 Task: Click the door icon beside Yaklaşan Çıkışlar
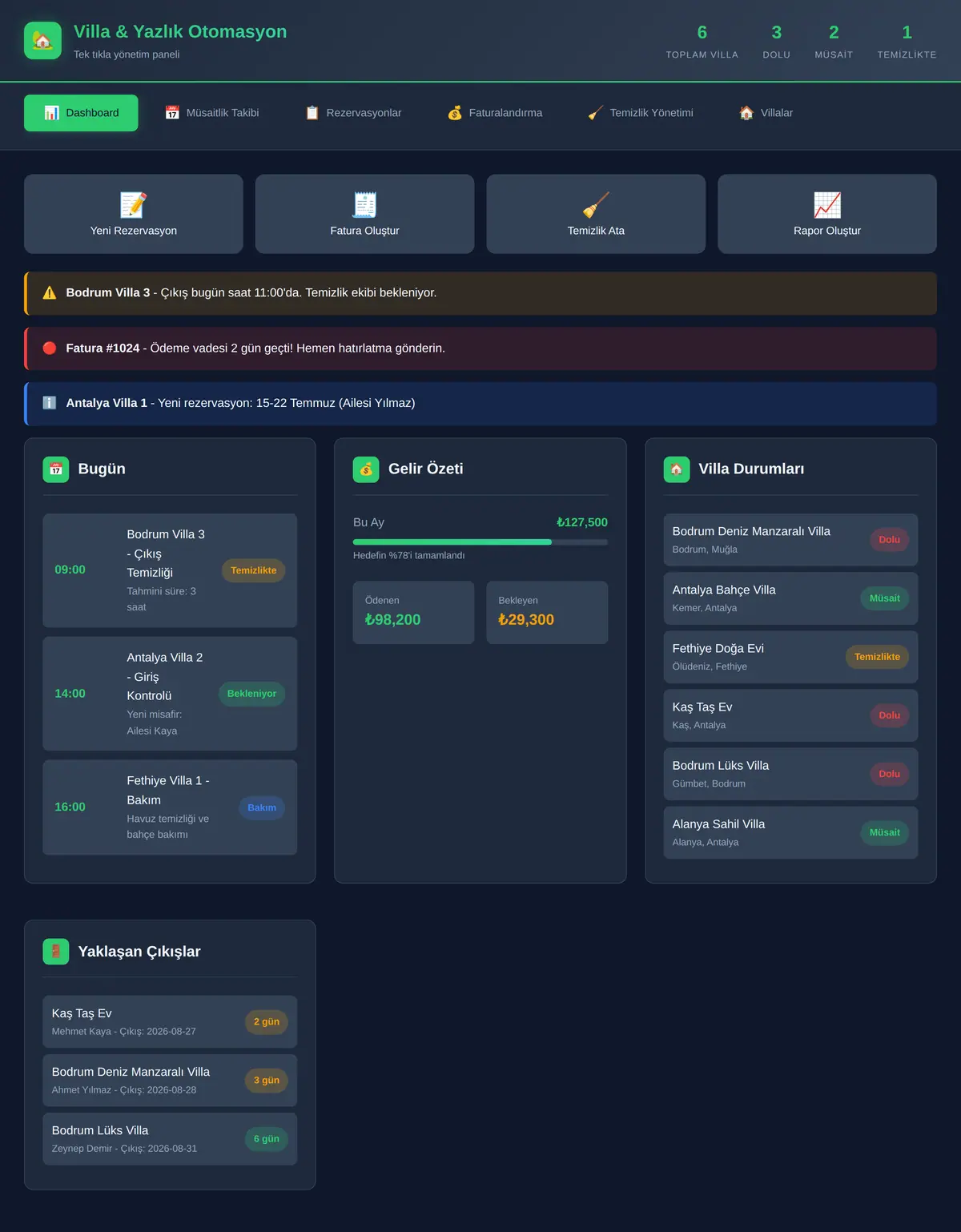56,952
